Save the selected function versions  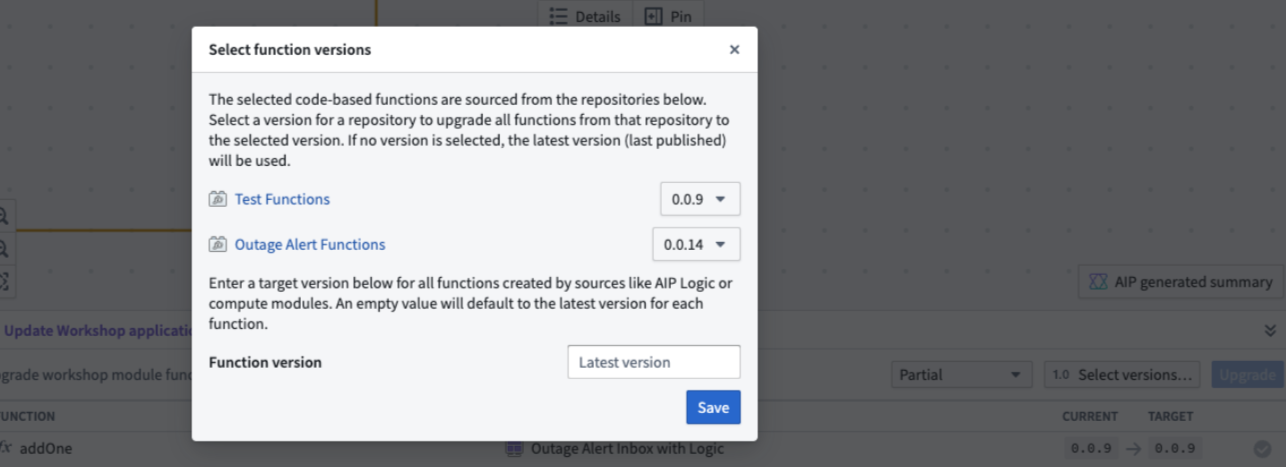coord(713,407)
